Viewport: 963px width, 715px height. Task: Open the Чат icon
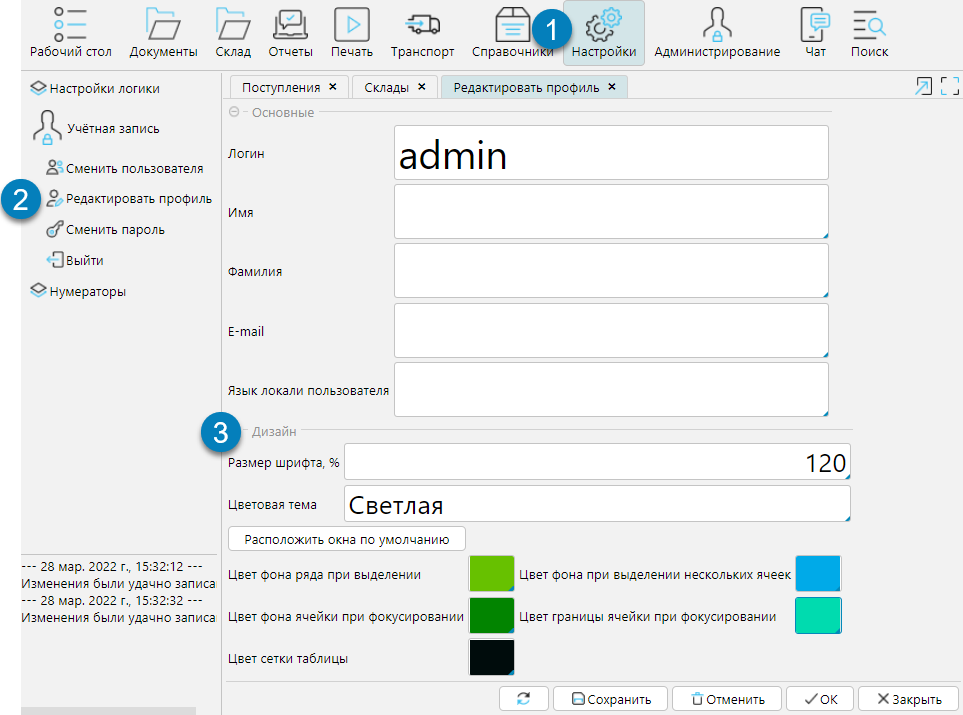tap(816, 32)
